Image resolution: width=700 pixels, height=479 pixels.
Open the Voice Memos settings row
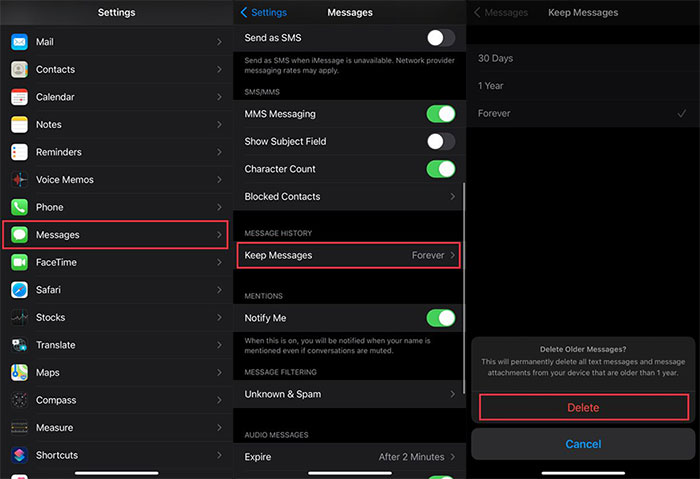point(117,180)
